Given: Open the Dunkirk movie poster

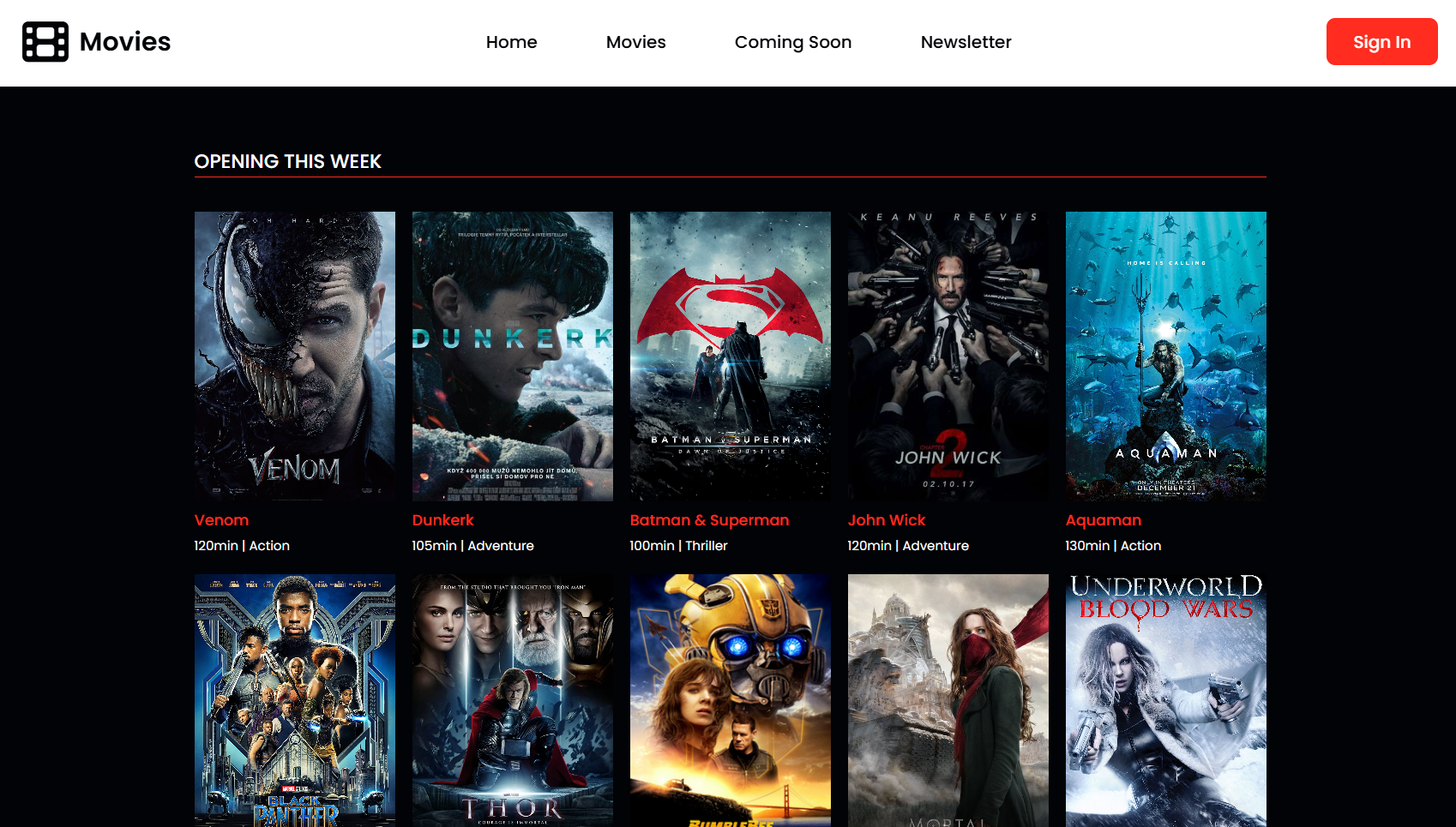Looking at the screenshot, I should click(x=513, y=356).
